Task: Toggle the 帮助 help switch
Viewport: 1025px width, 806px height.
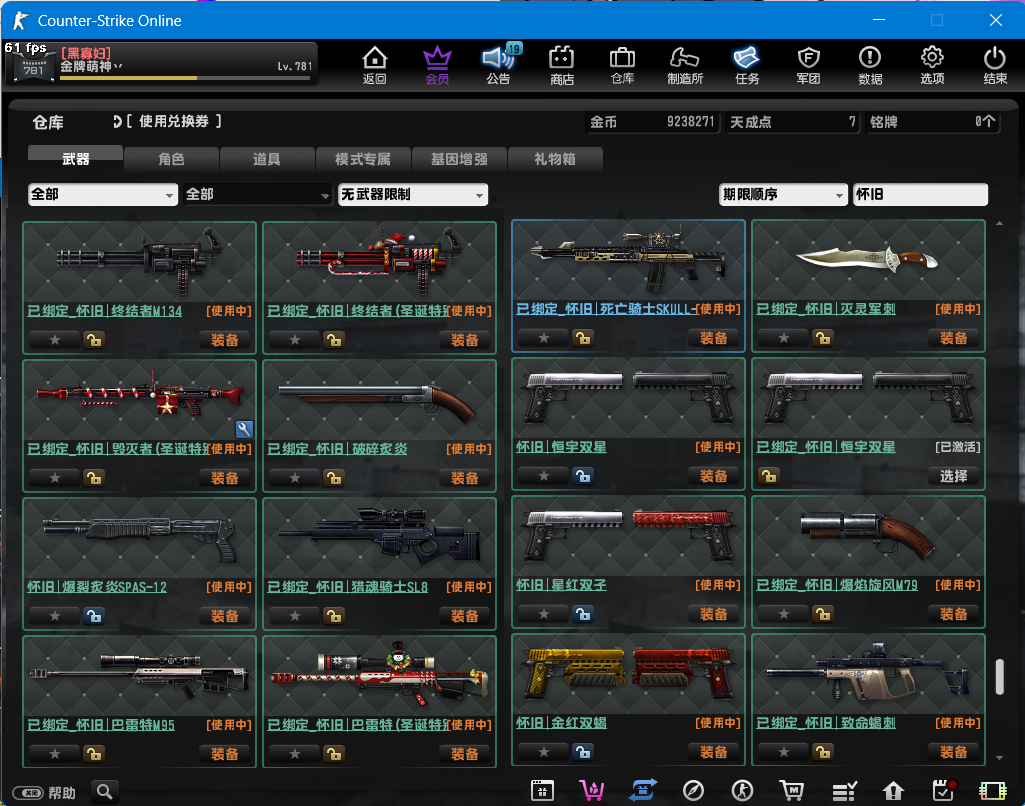Action: point(28,793)
